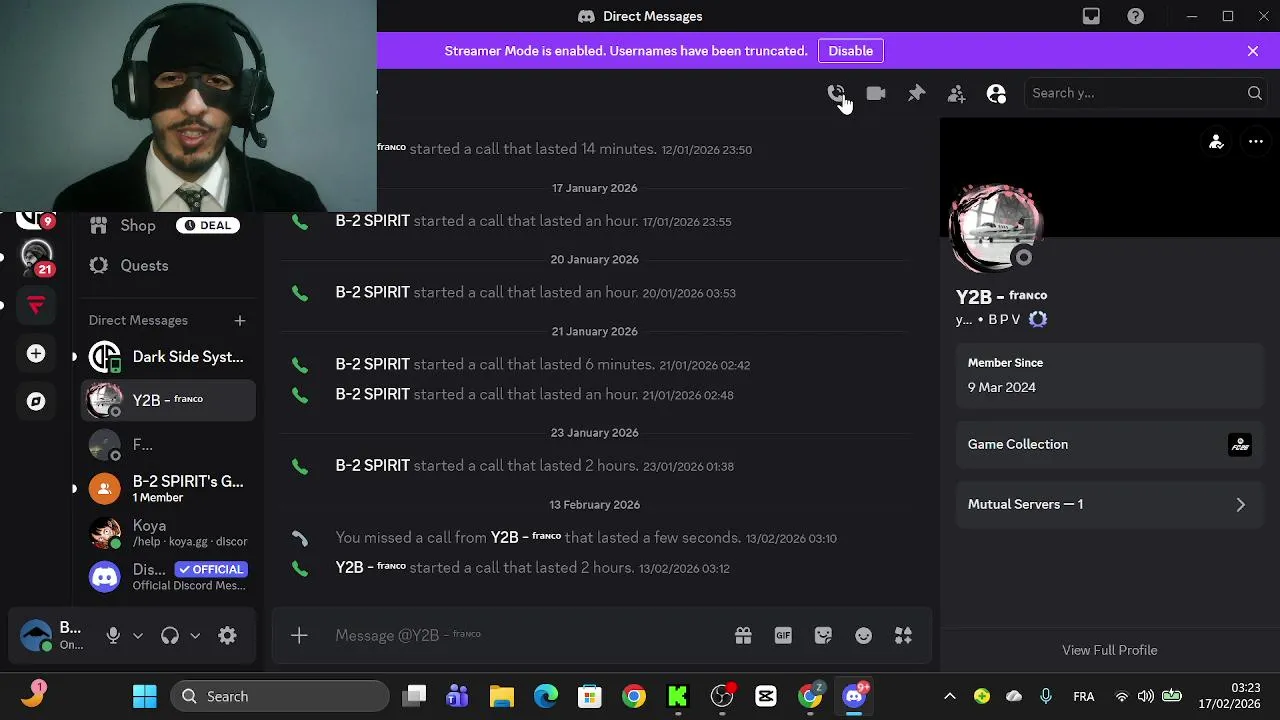Open CapCut taskbar icon
This screenshot has height=720, width=1280.
(766, 696)
